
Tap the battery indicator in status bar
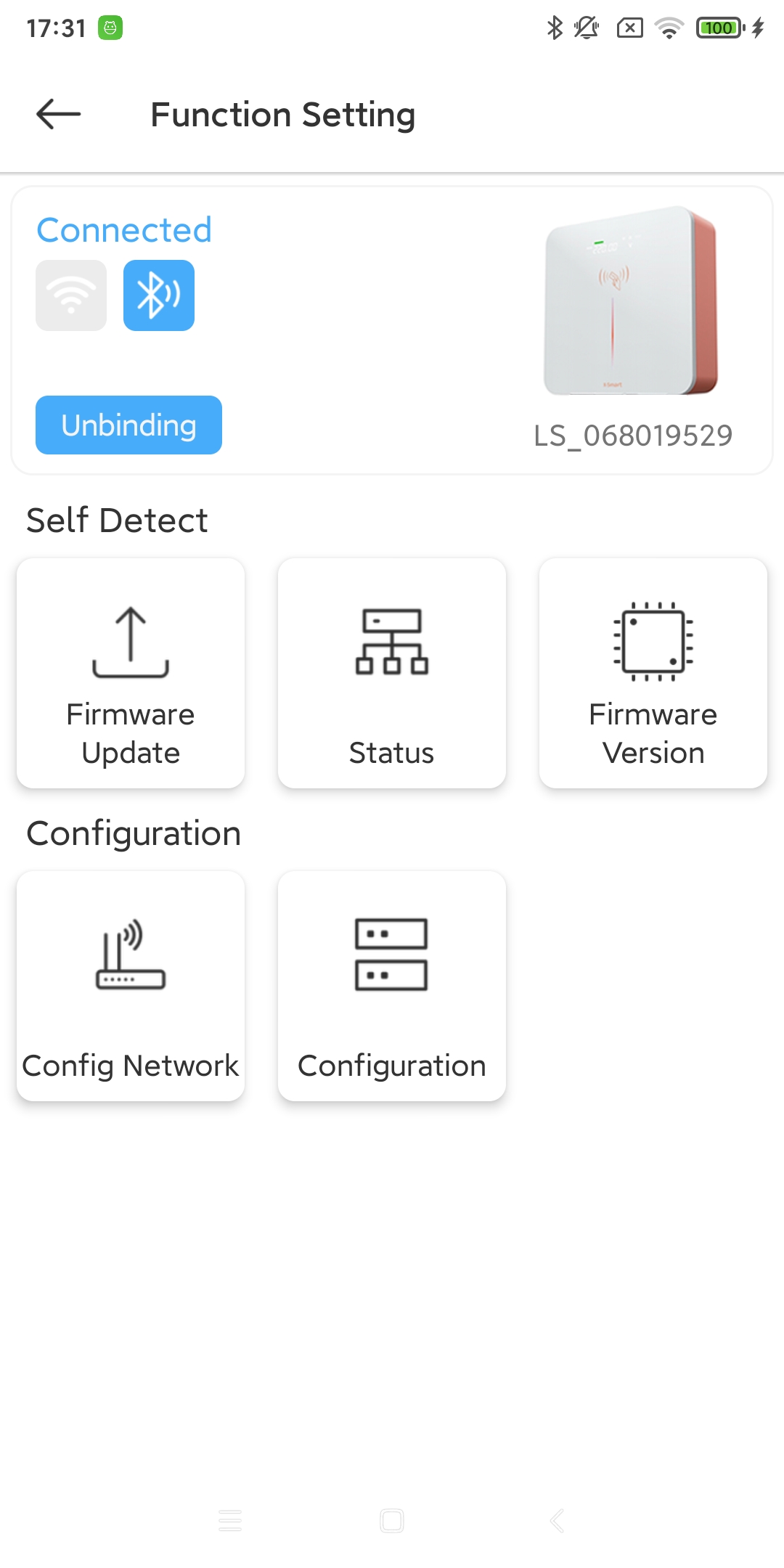tap(719, 28)
